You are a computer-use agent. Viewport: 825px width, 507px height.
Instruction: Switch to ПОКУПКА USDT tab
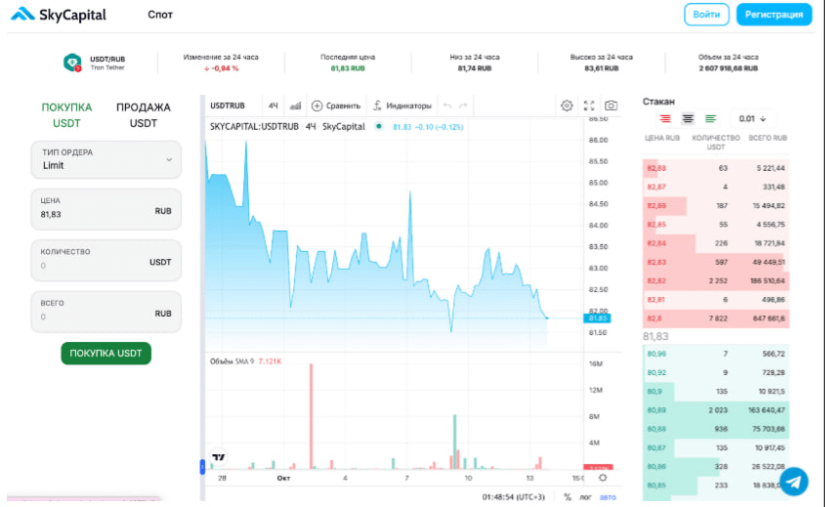click(x=67, y=115)
